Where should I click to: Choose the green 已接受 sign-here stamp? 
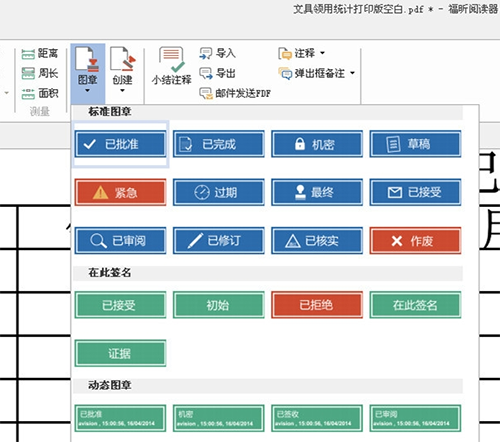point(120,305)
